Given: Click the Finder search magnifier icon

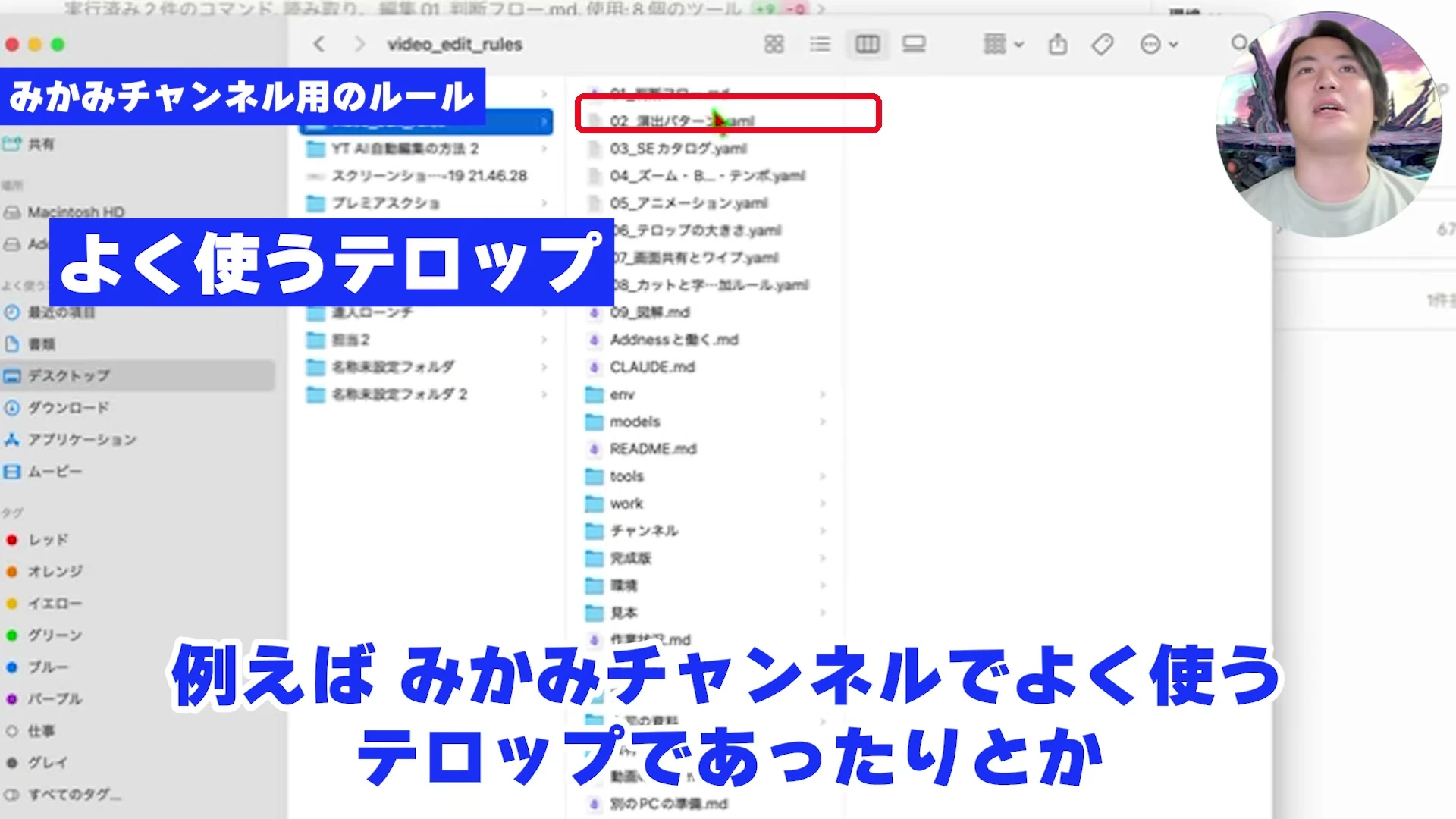Looking at the screenshot, I should (1238, 42).
